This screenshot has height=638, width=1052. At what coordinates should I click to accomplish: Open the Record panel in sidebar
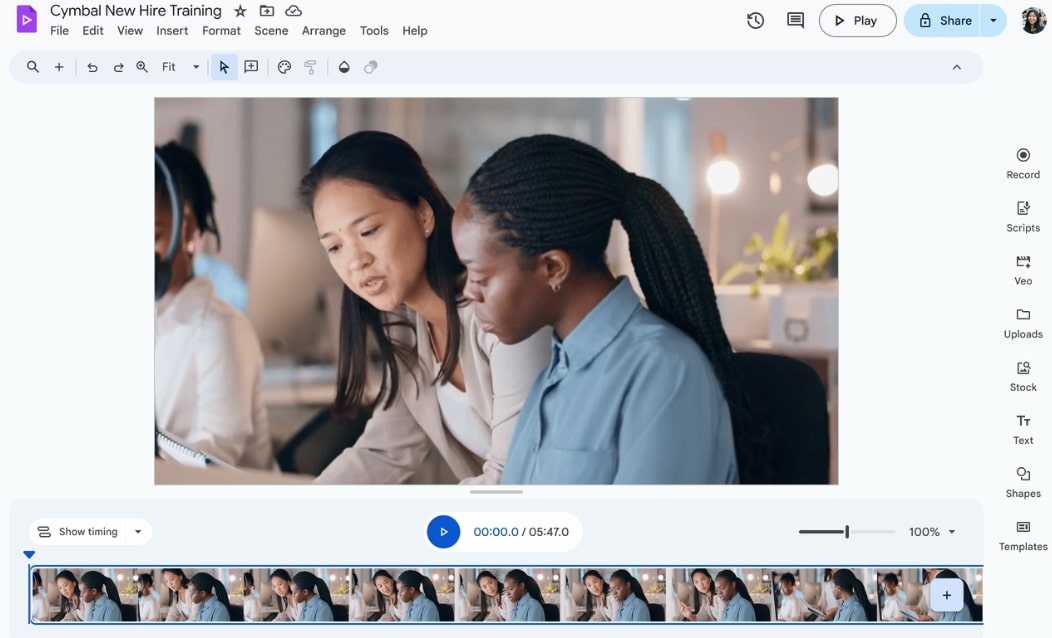pos(1022,162)
